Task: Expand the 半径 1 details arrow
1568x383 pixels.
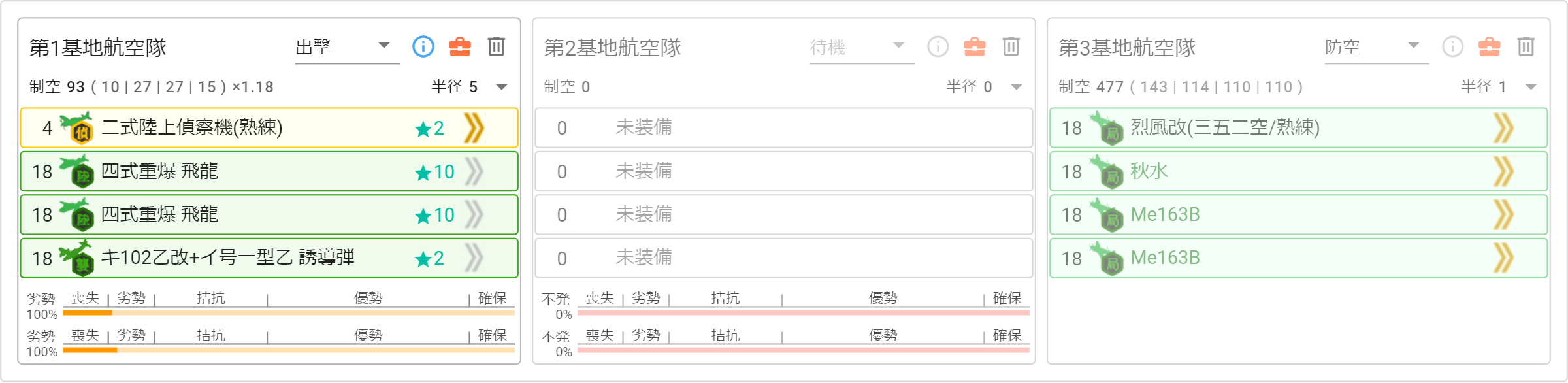Action: point(1531,87)
